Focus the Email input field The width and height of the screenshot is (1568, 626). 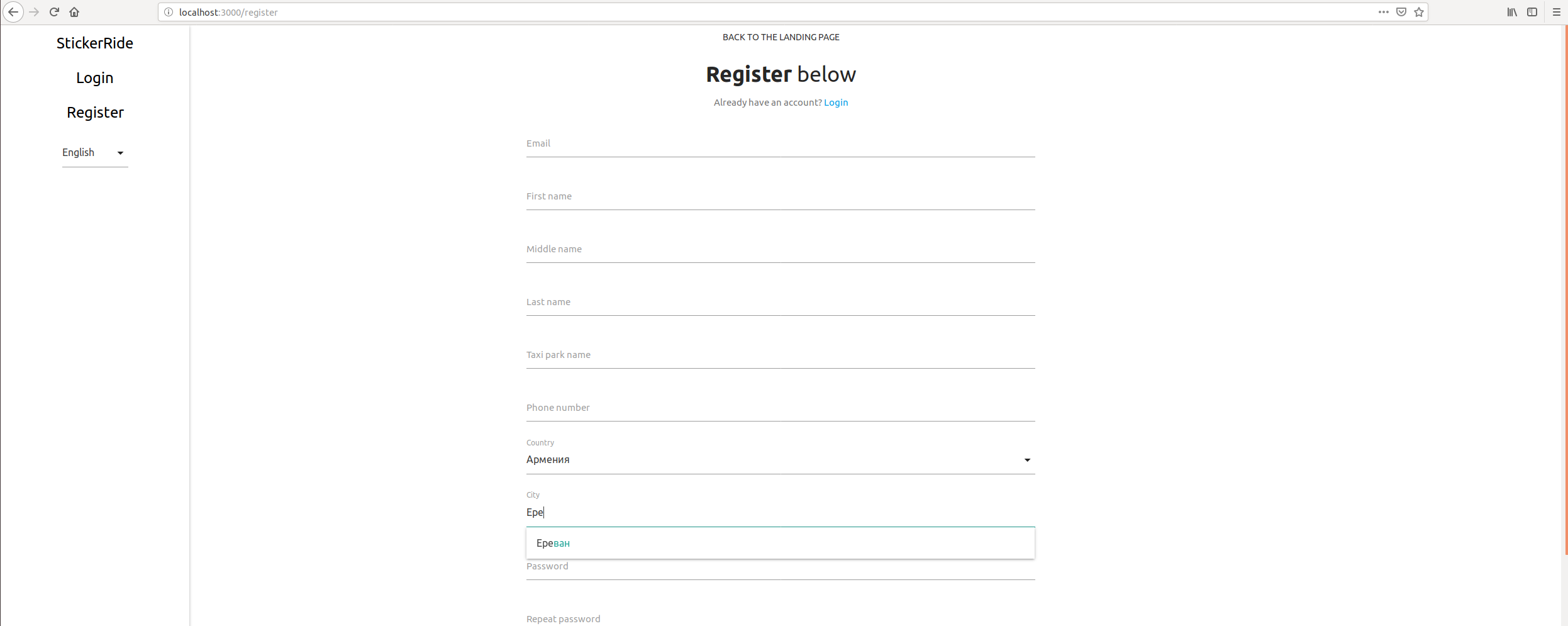(780, 145)
